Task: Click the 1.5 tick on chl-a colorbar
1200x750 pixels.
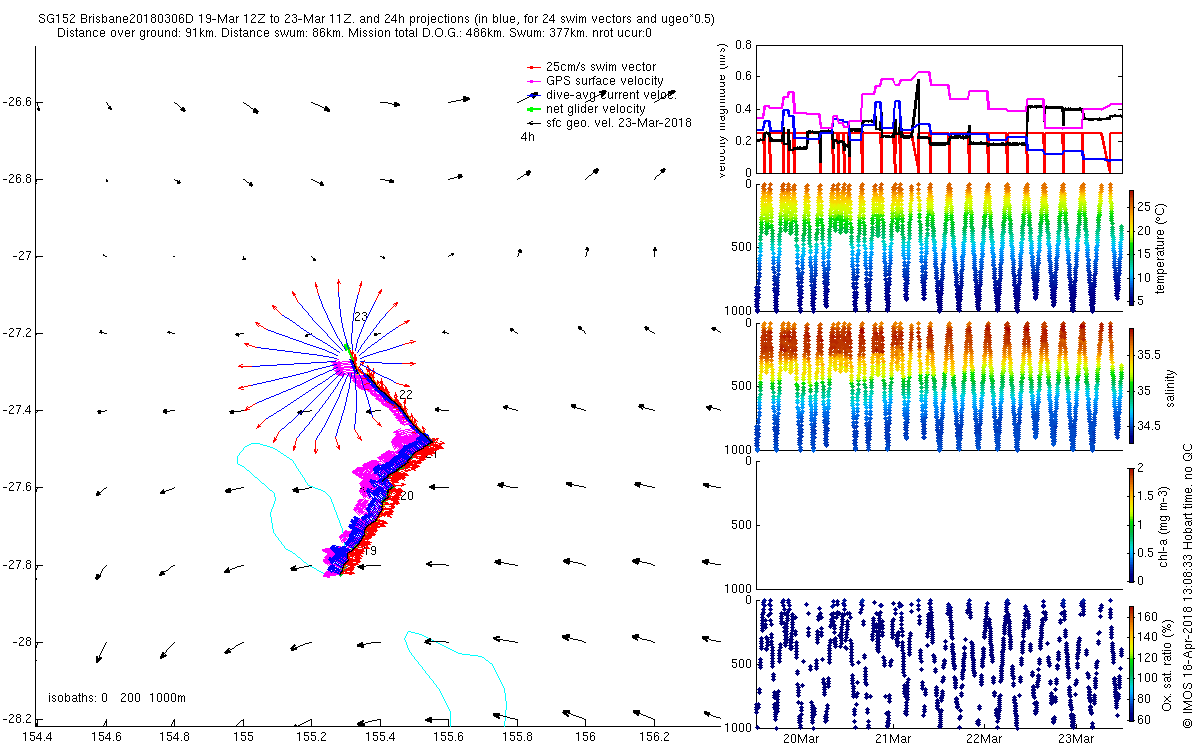Action: click(x=1146, y=497)
